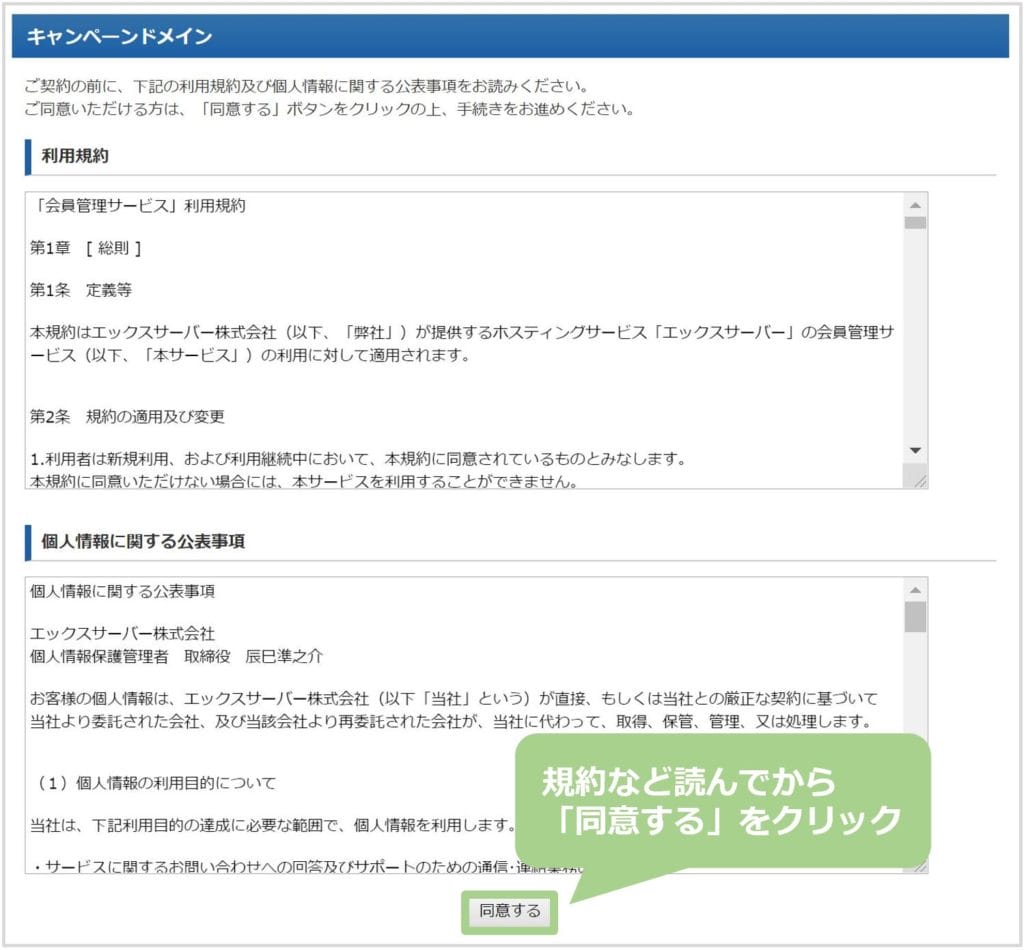Click the intro line starting 'ご契約の前に'
The width and height of the screenshot is (1024, 950).
[x=307, y=86]
